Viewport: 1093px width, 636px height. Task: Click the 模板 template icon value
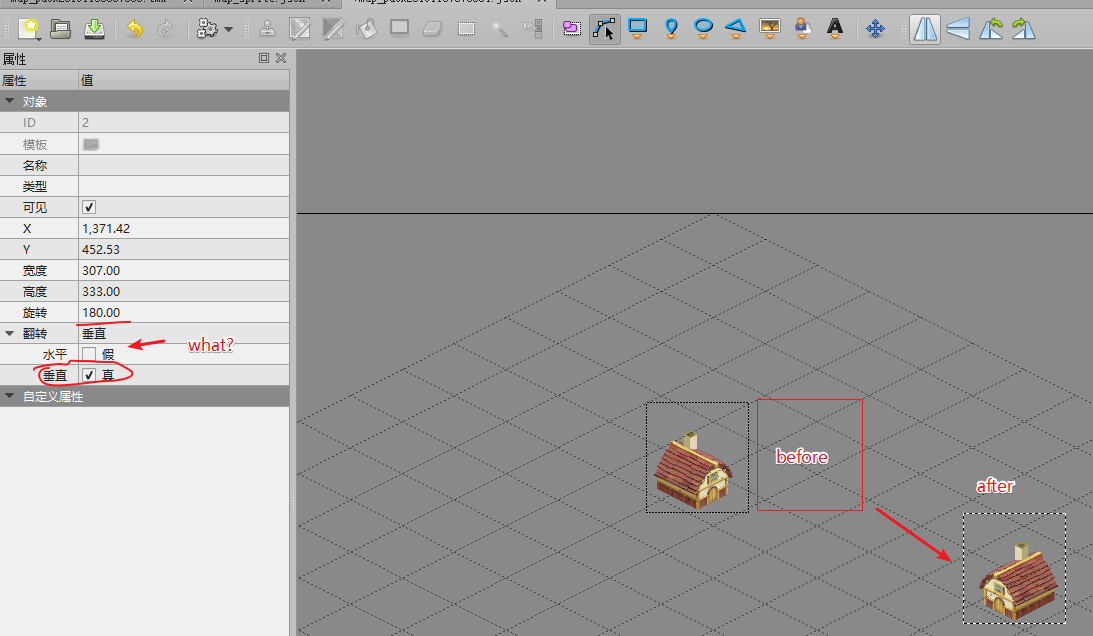coord(91,144)
